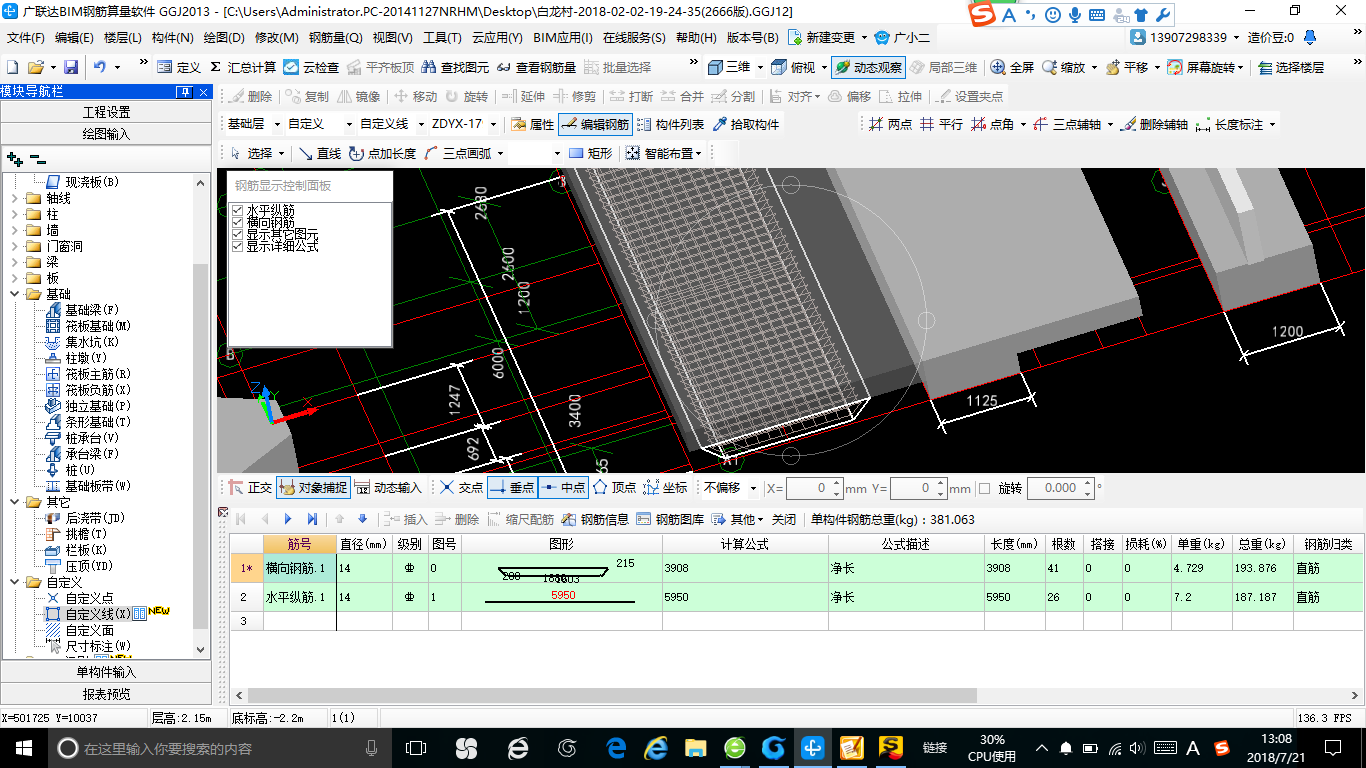Choose 两点 auxiliary axis tool
This screenshot has width=1366, height=768.
tap(890, 125)
